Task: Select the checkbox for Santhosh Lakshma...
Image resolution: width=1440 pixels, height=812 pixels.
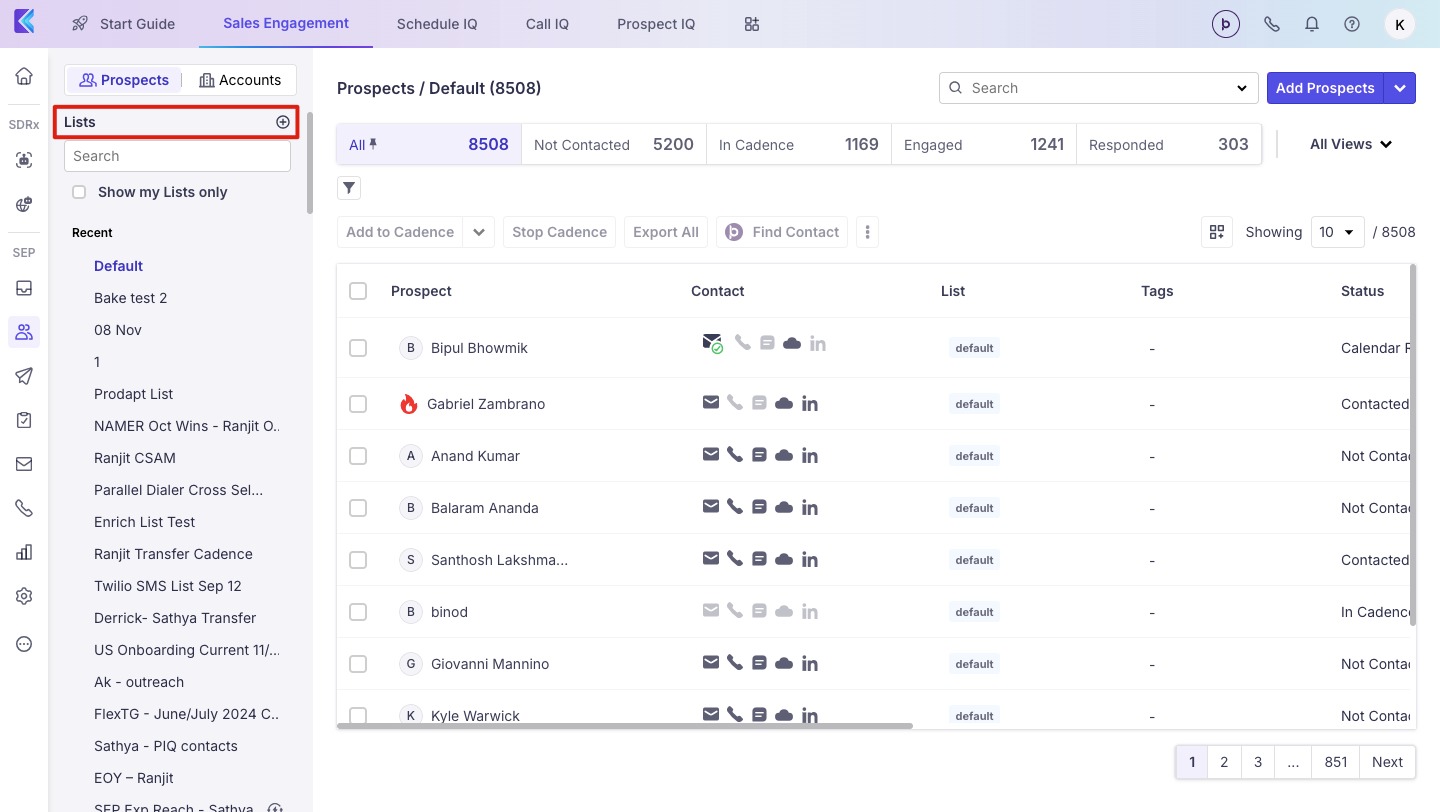Action: 358,560
